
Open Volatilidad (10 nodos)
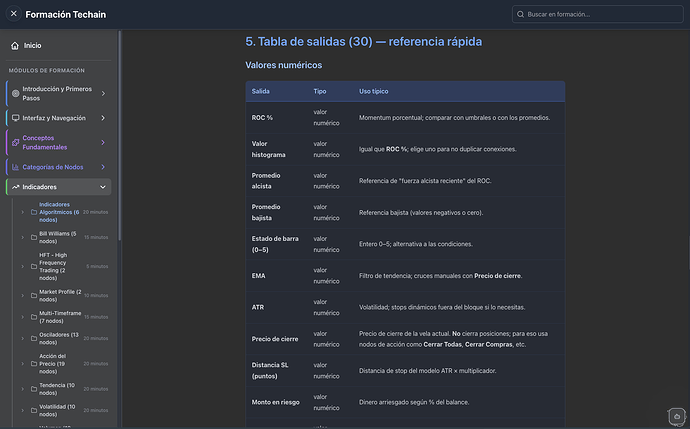click(57, 411)
